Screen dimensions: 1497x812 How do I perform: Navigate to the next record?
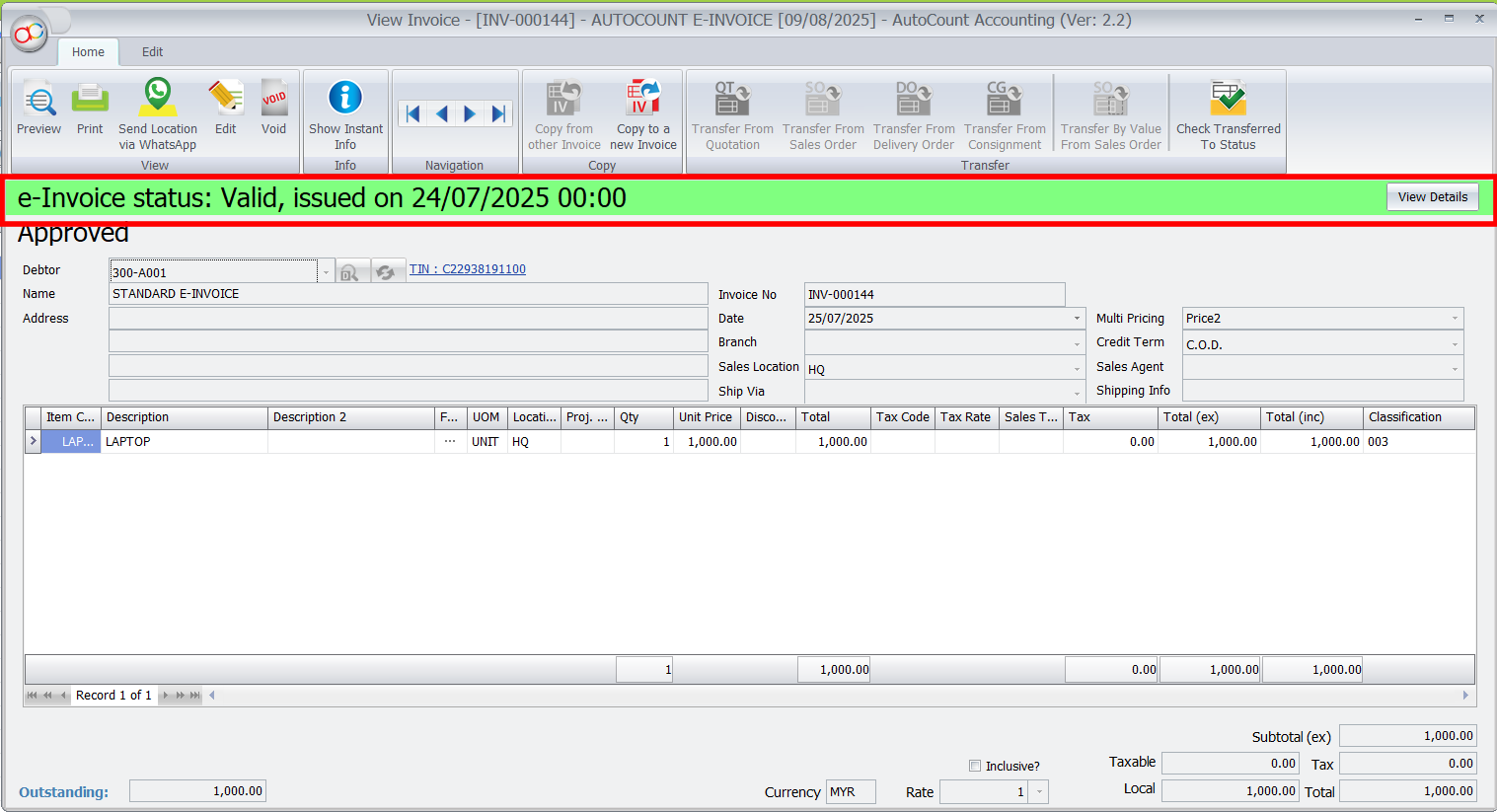470,114
